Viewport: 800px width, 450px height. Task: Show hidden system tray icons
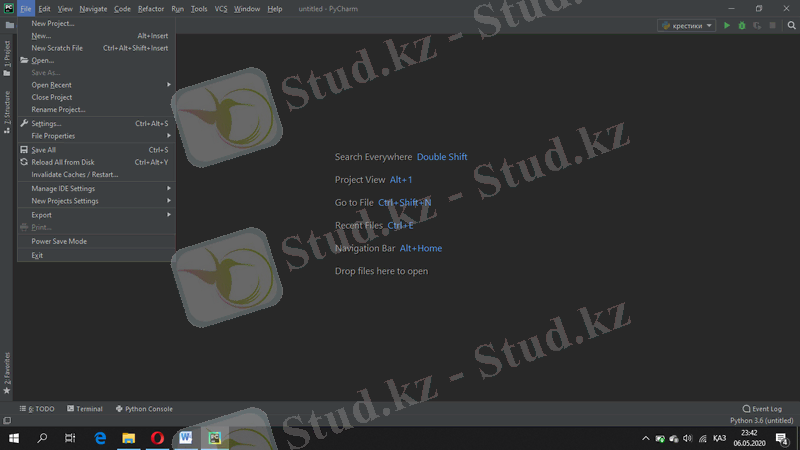[646, 438]
